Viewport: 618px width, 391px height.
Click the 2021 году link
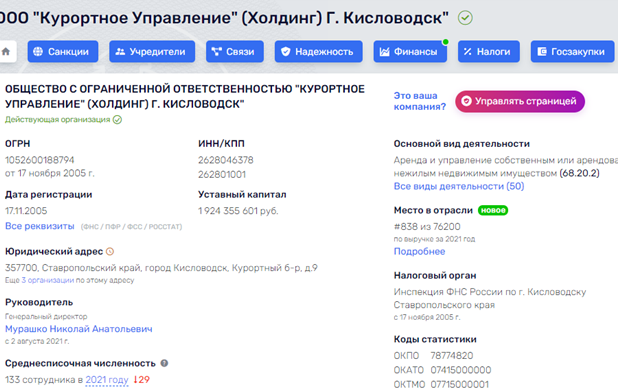pos(107,380)
